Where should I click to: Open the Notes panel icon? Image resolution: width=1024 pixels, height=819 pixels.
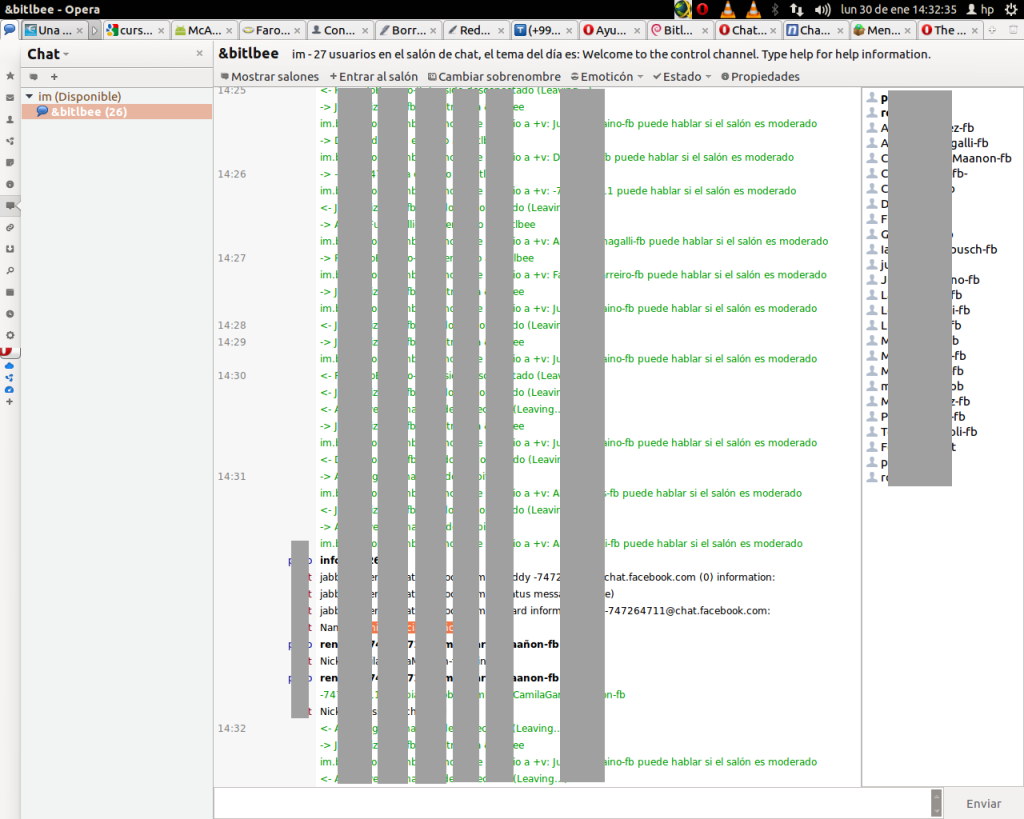tap(10, 163)
